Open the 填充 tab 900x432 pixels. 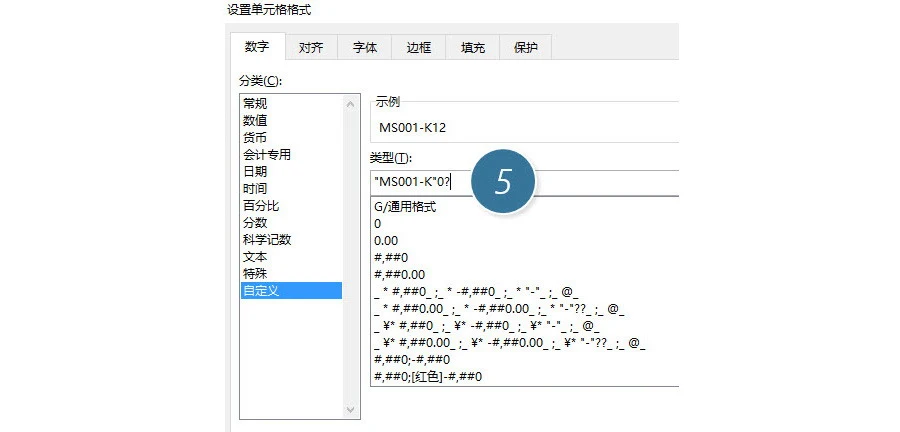tap(472, 48)
